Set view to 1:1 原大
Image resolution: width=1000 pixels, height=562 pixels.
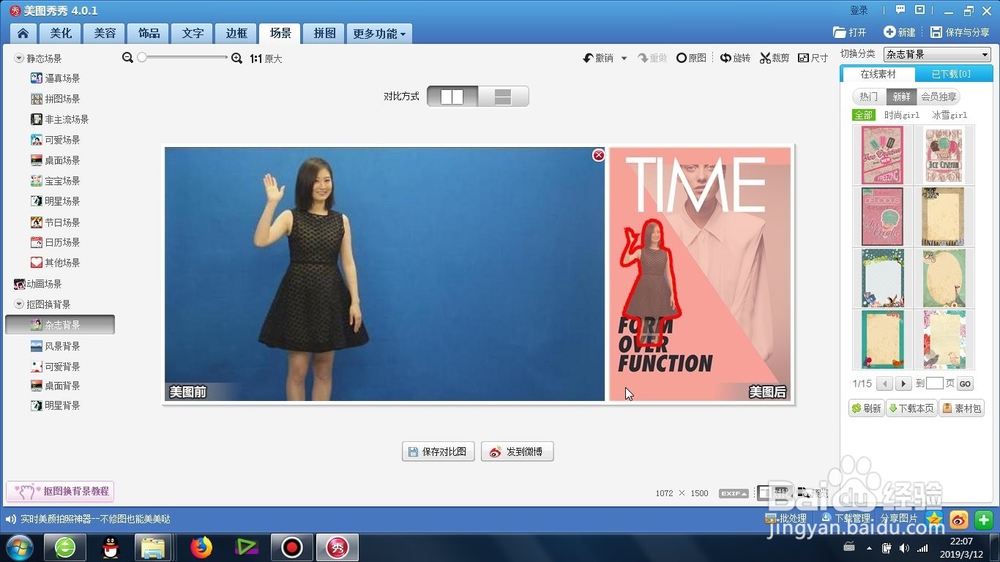pos(266,59)
